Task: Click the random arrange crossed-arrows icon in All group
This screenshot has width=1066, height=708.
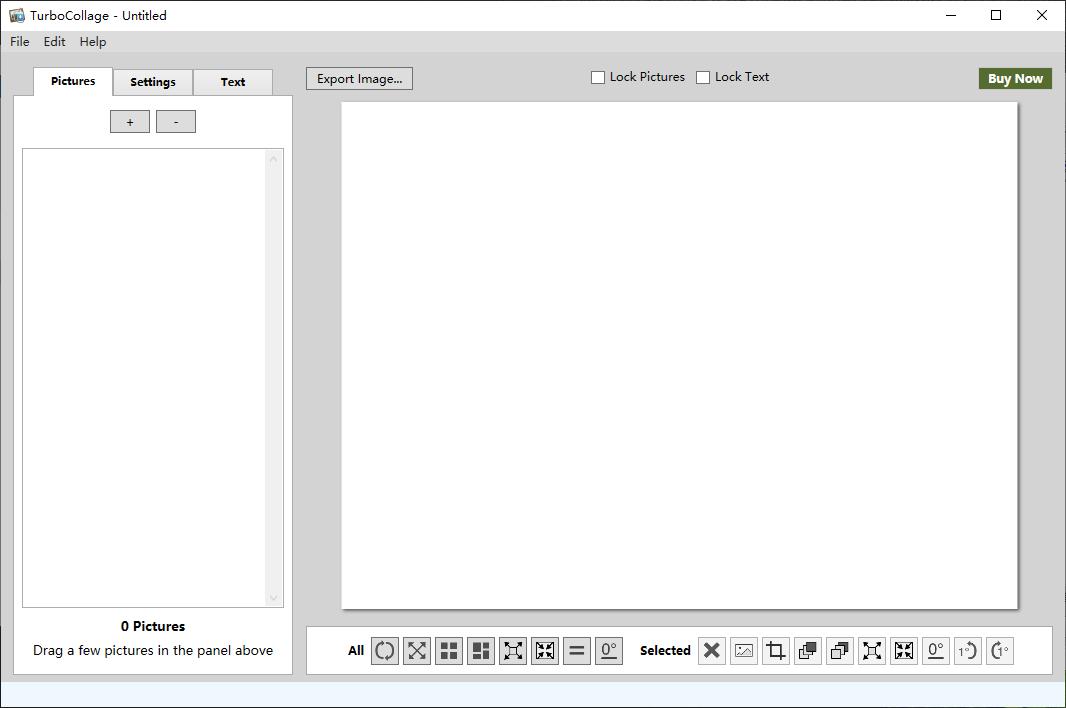Action: click(x=417, y=651)
